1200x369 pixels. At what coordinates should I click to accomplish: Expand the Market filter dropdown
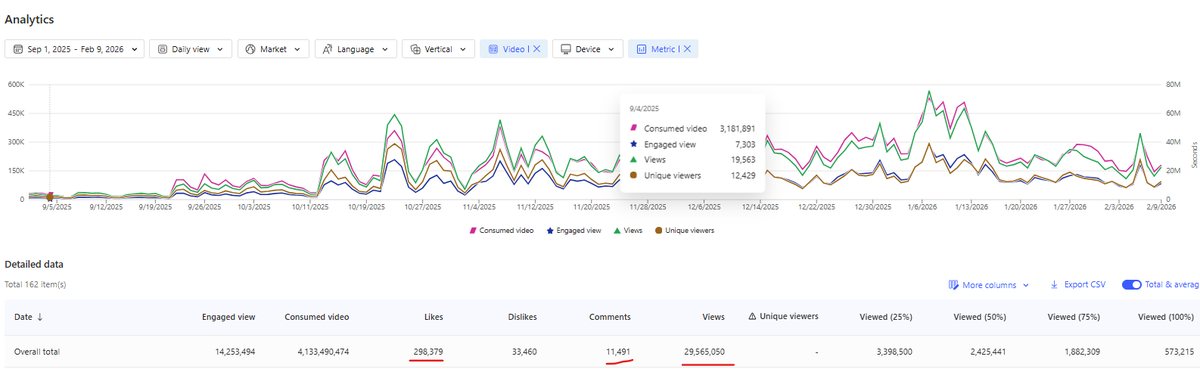[x=273, y=48]
